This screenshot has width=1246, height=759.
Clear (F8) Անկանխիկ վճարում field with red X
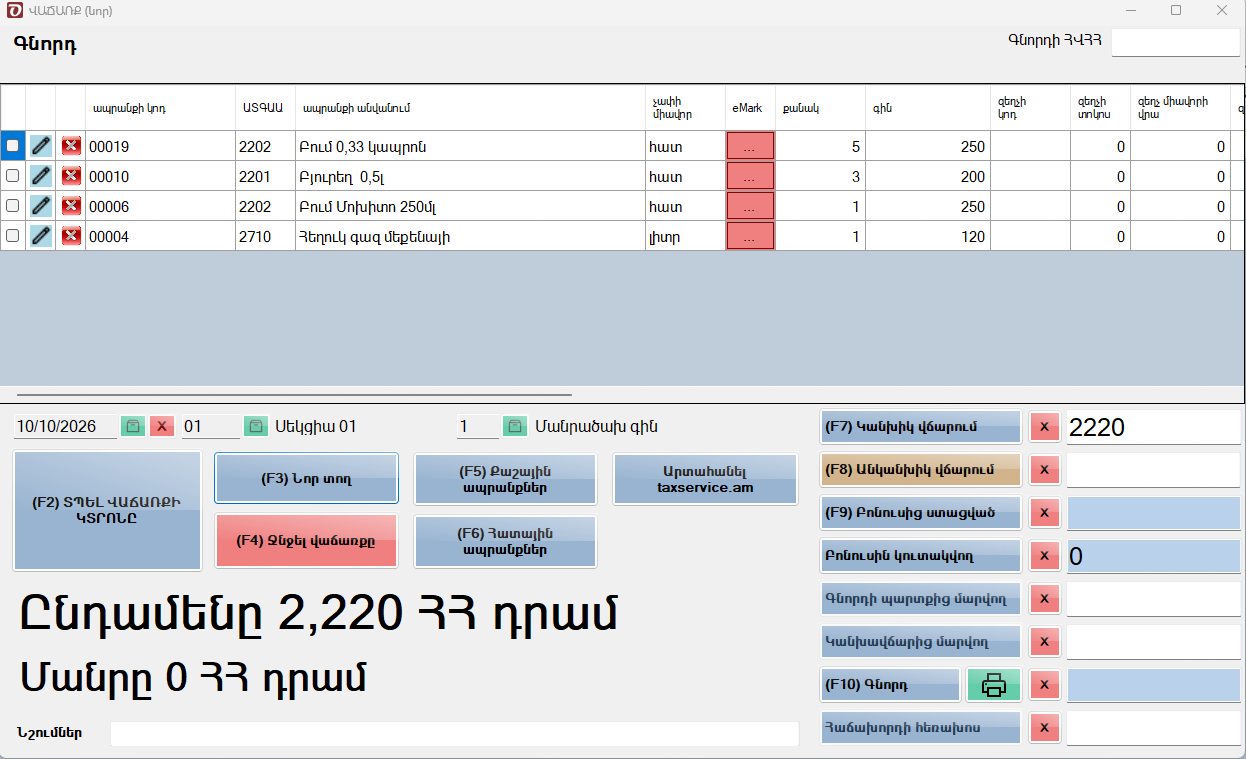(1044, 469)
